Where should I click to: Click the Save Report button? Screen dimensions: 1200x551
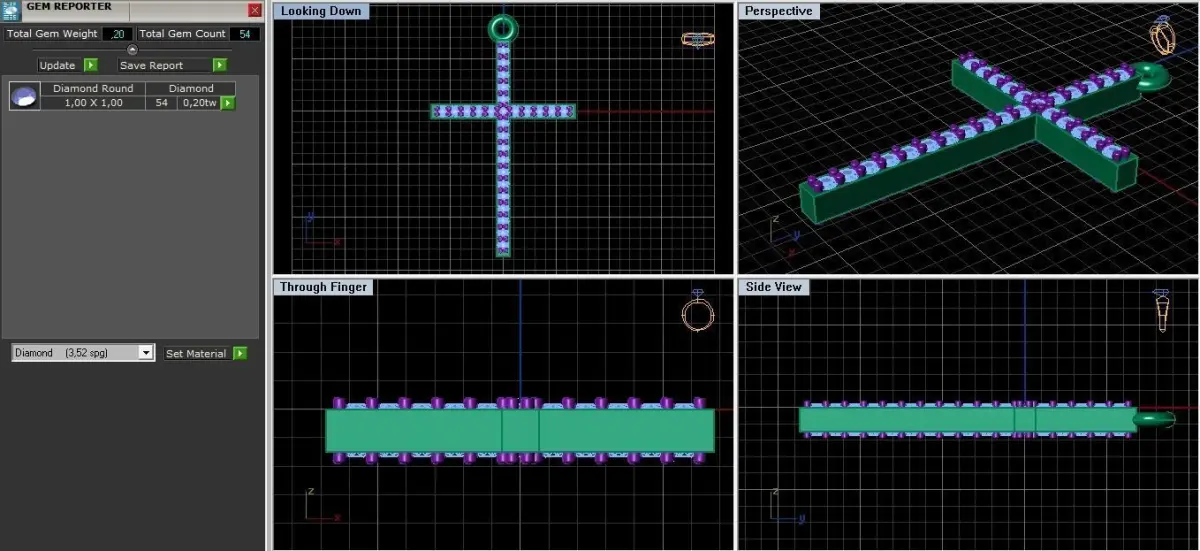coord(165,65)
